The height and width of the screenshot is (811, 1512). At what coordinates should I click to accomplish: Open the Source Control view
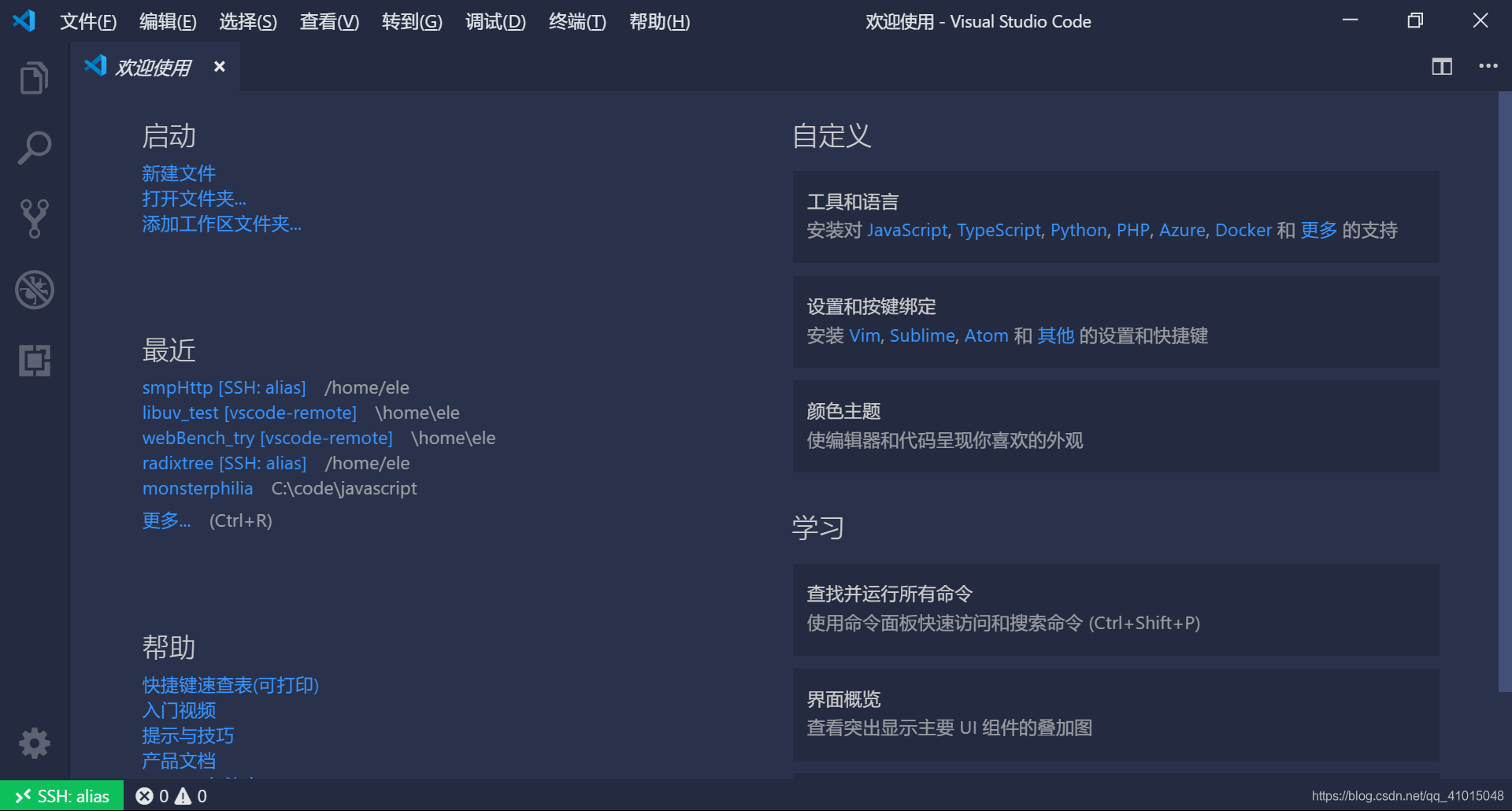coord(35,218)
